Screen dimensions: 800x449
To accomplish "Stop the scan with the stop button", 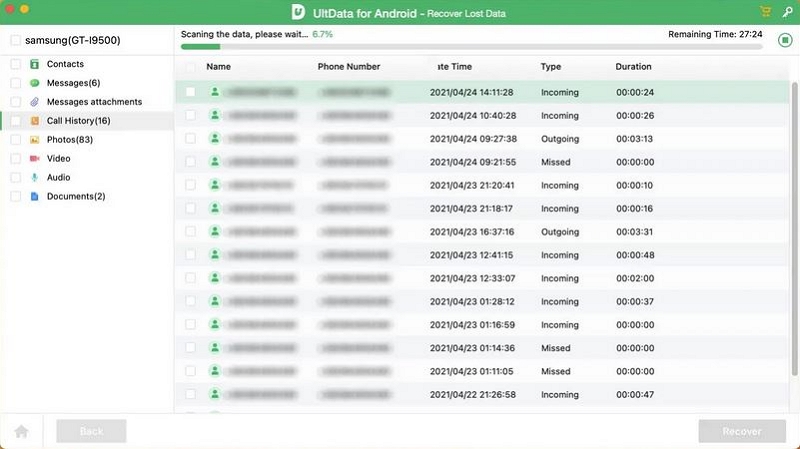I will tap(785, 40).
